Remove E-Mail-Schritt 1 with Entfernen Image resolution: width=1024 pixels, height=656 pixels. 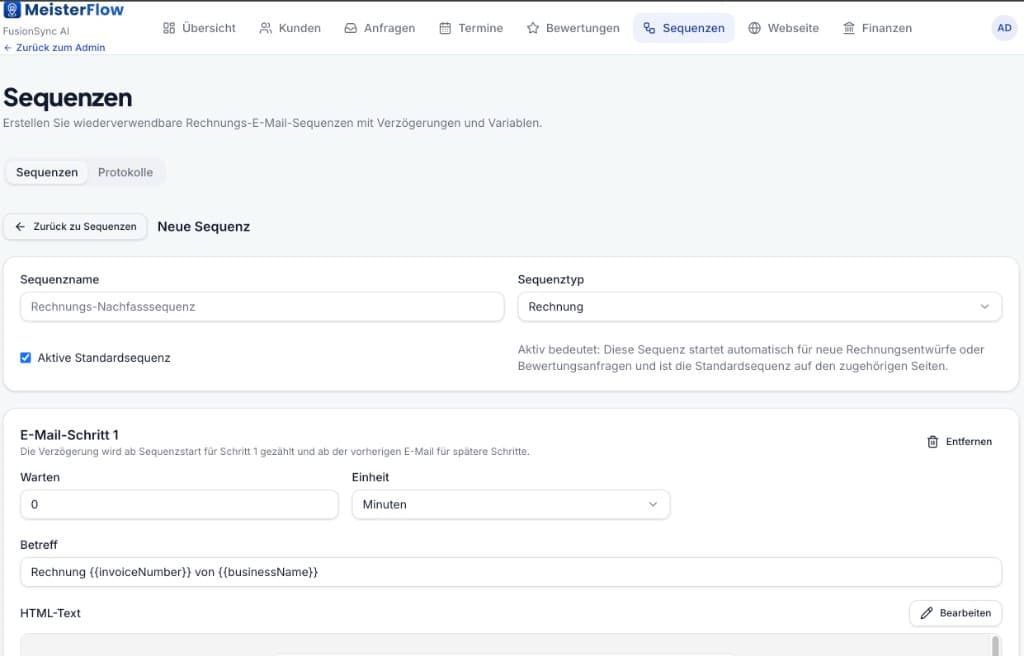959,442
